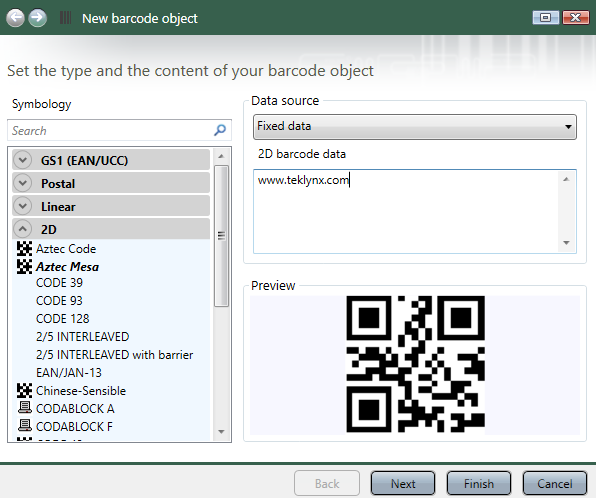The height and width of the screenshot is (498, 596).
Task: Click barcode data box scroll-down arrow
Action: (x=566, y=243)
